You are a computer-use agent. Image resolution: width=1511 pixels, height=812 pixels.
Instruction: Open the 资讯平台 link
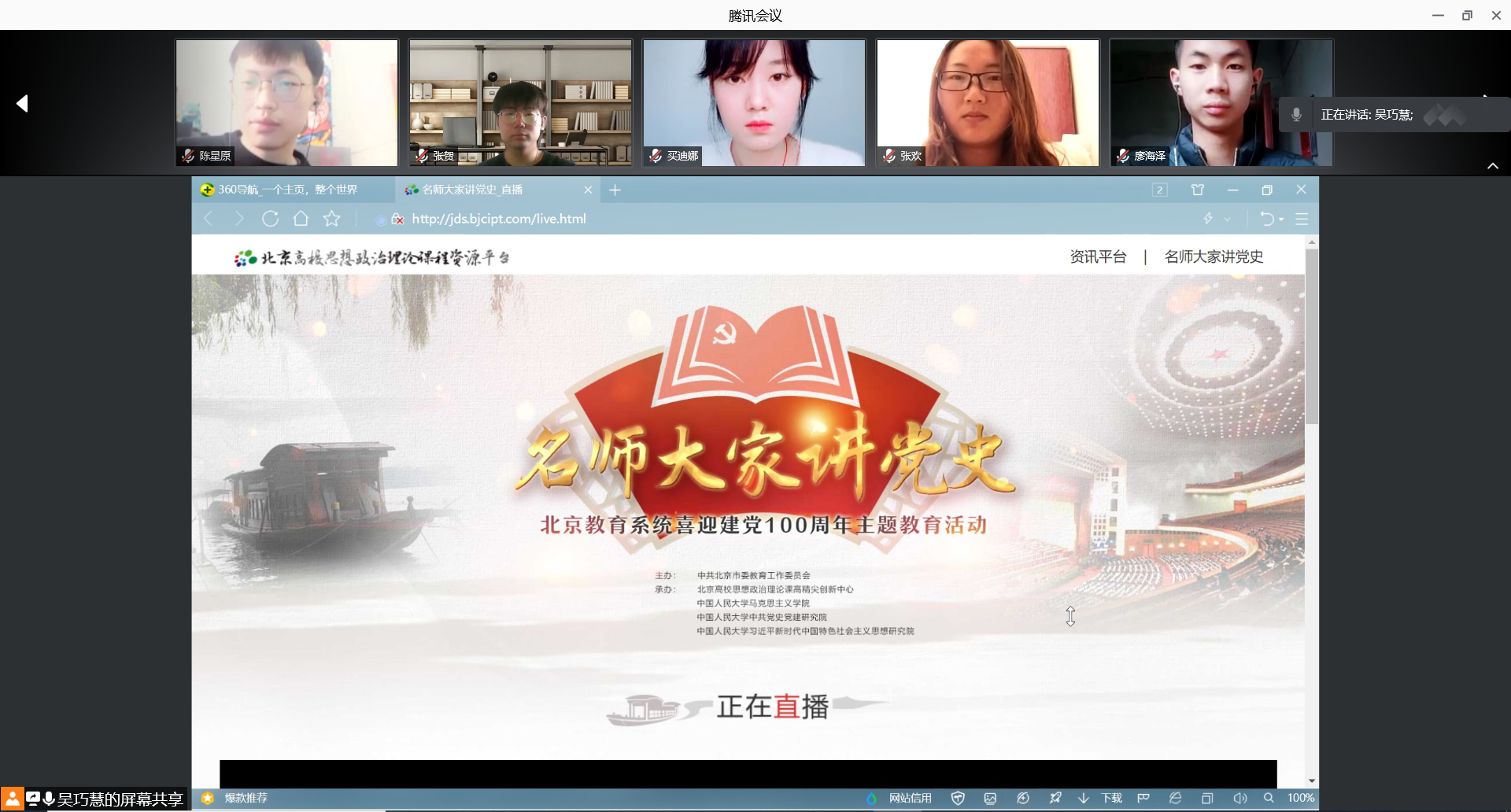[x=1098, y=257]
